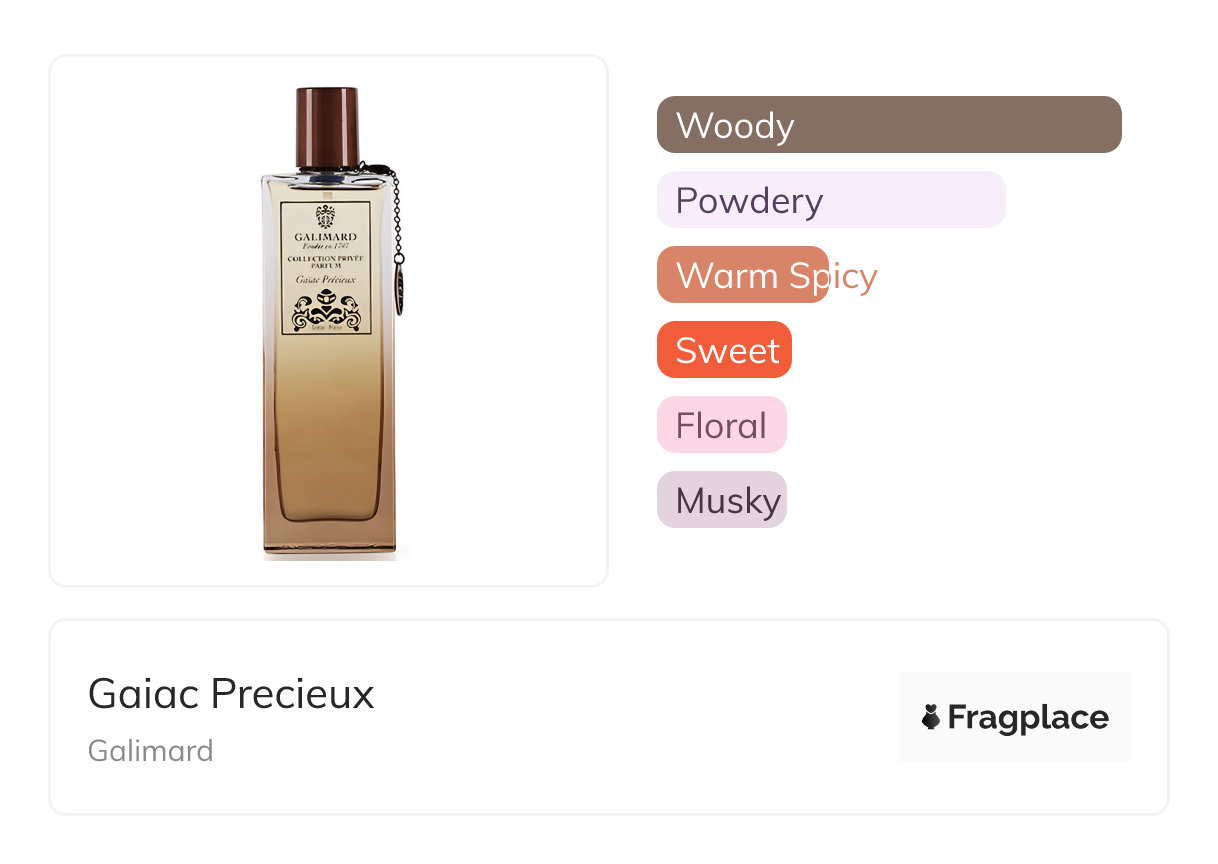This screenshot has width=1218, height=864.
Task: Click the Fragplace perfume bottle logo icon
Action: point(931,717)
